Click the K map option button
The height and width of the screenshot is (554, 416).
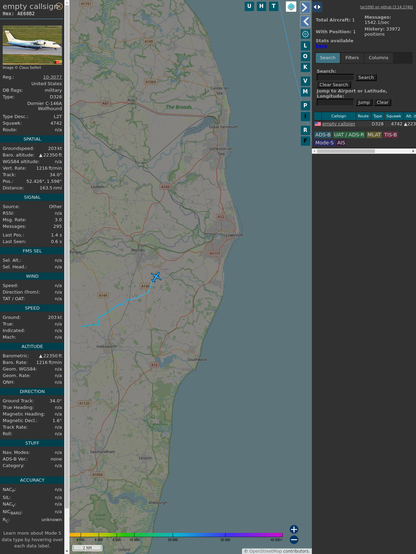[x=305, y=67]
